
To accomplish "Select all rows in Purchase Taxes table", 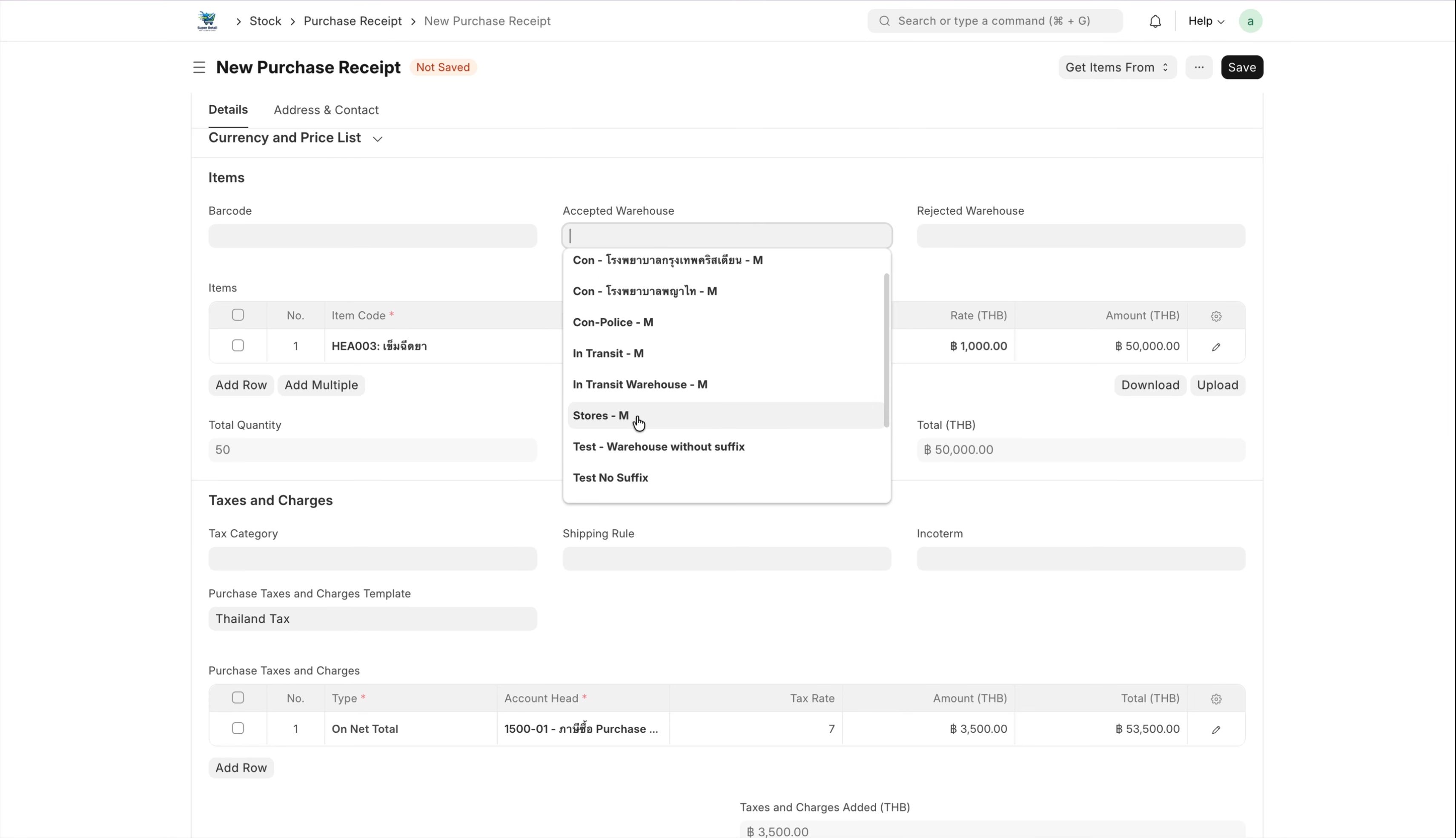I will 238,697.
